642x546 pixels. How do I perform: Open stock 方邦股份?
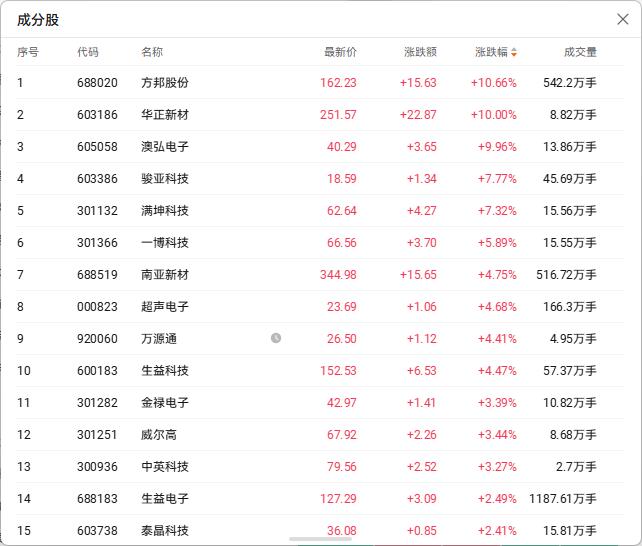coord(165,83)
